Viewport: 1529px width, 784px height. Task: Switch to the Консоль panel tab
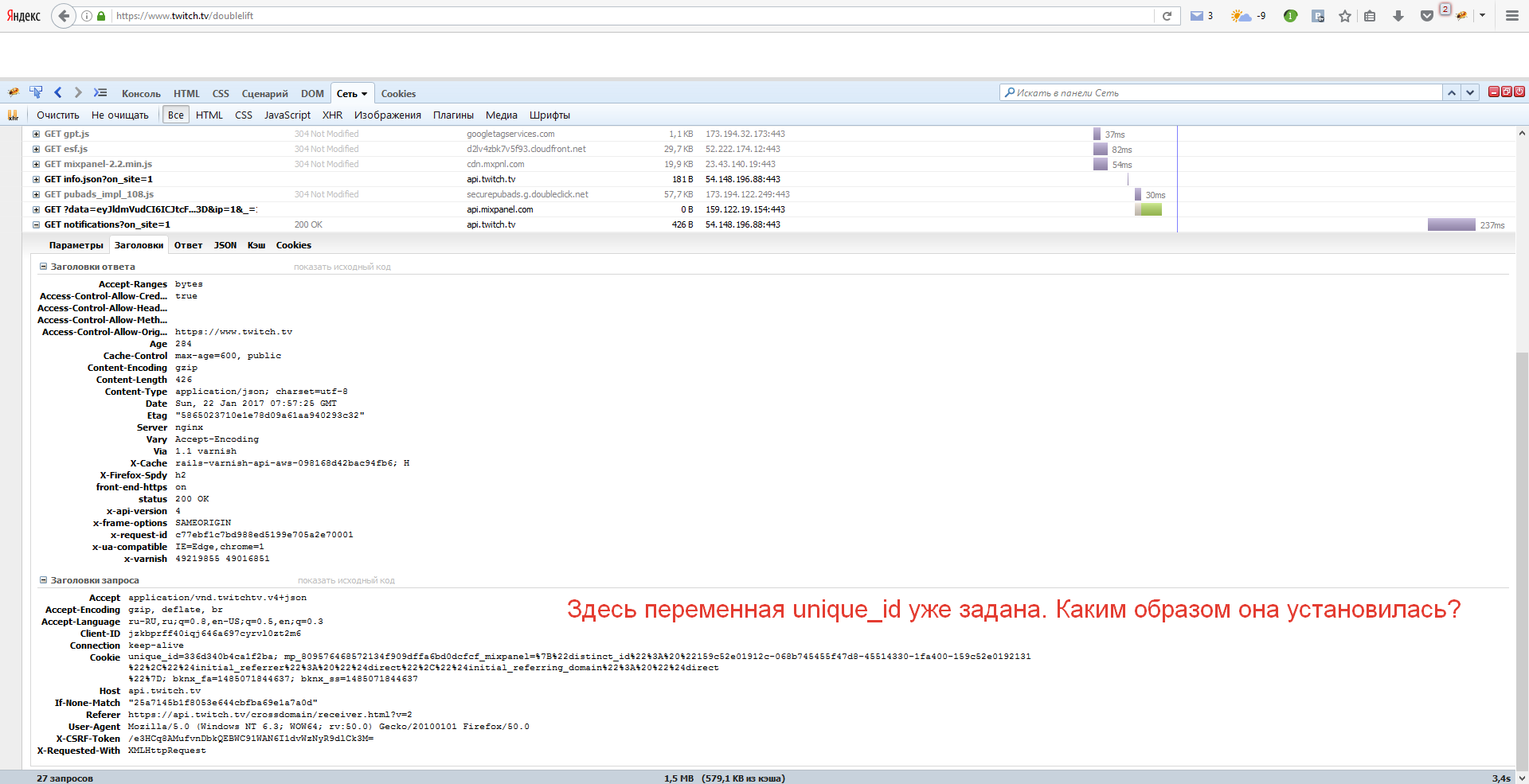coord(141,94)
